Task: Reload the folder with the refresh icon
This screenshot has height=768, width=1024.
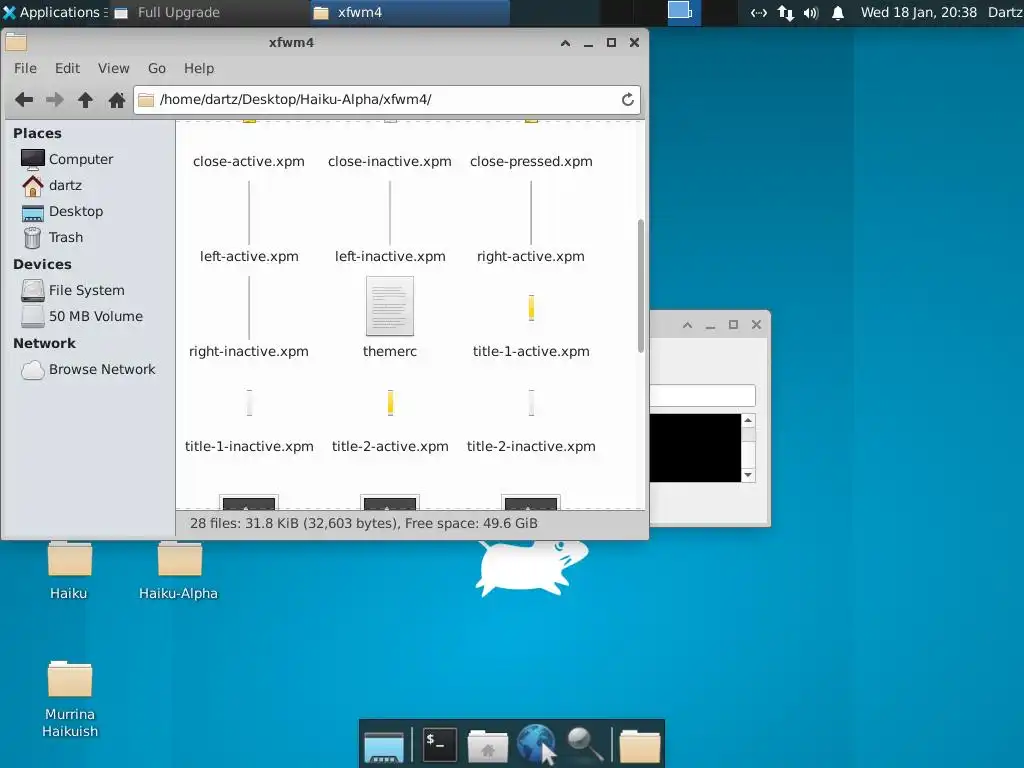Action: click(628, 99)
